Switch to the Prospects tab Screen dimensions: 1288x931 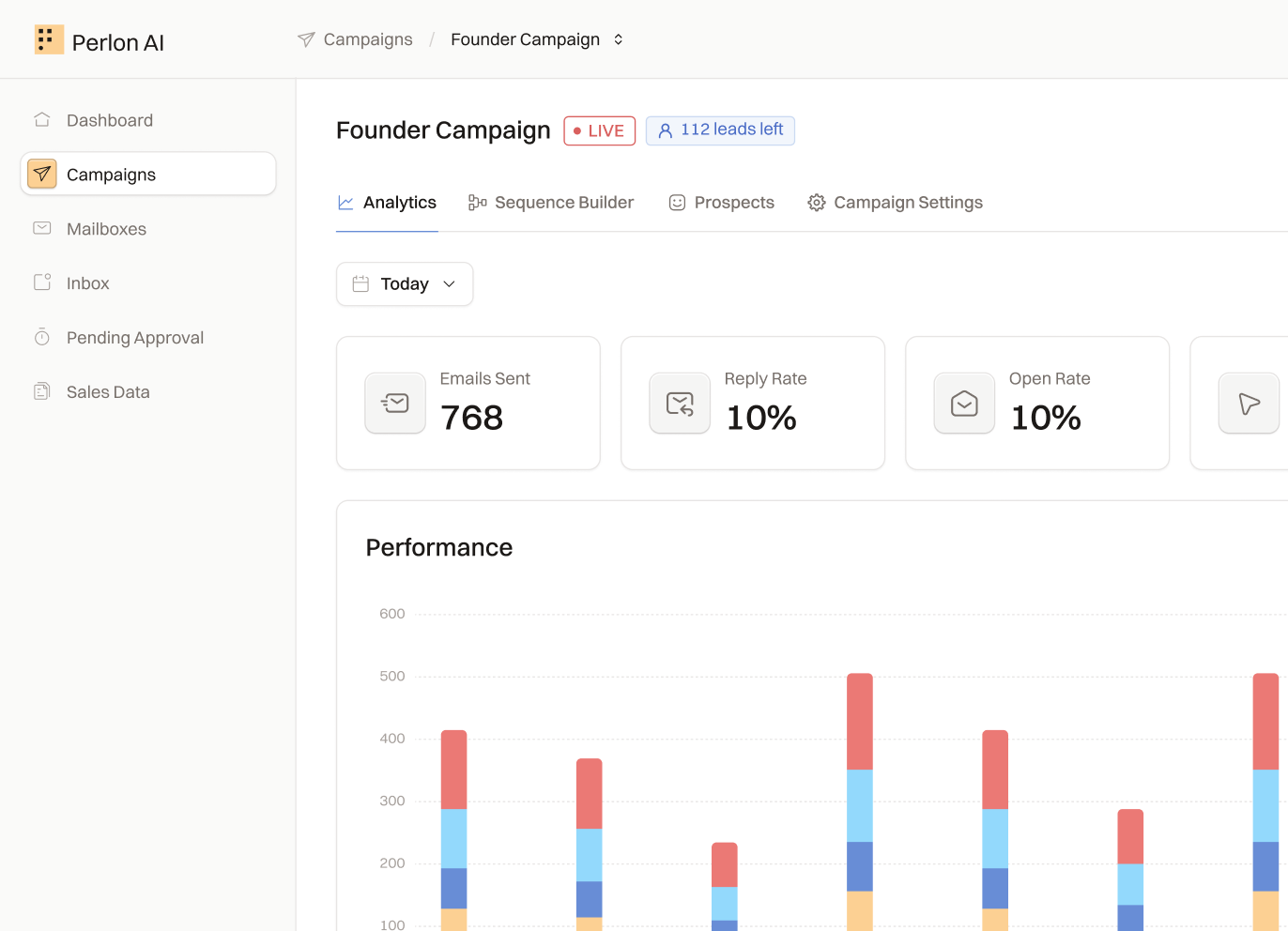[721, 203]
